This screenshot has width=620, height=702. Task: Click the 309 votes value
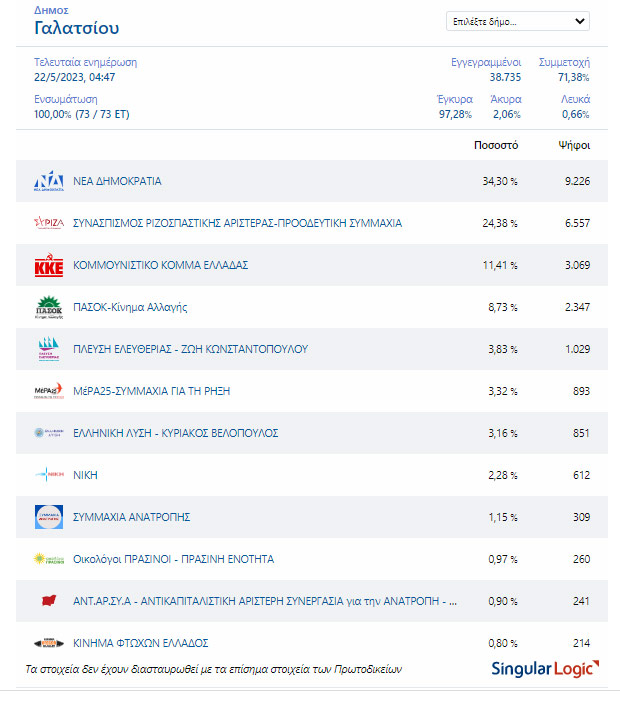[x=582, y=517]
